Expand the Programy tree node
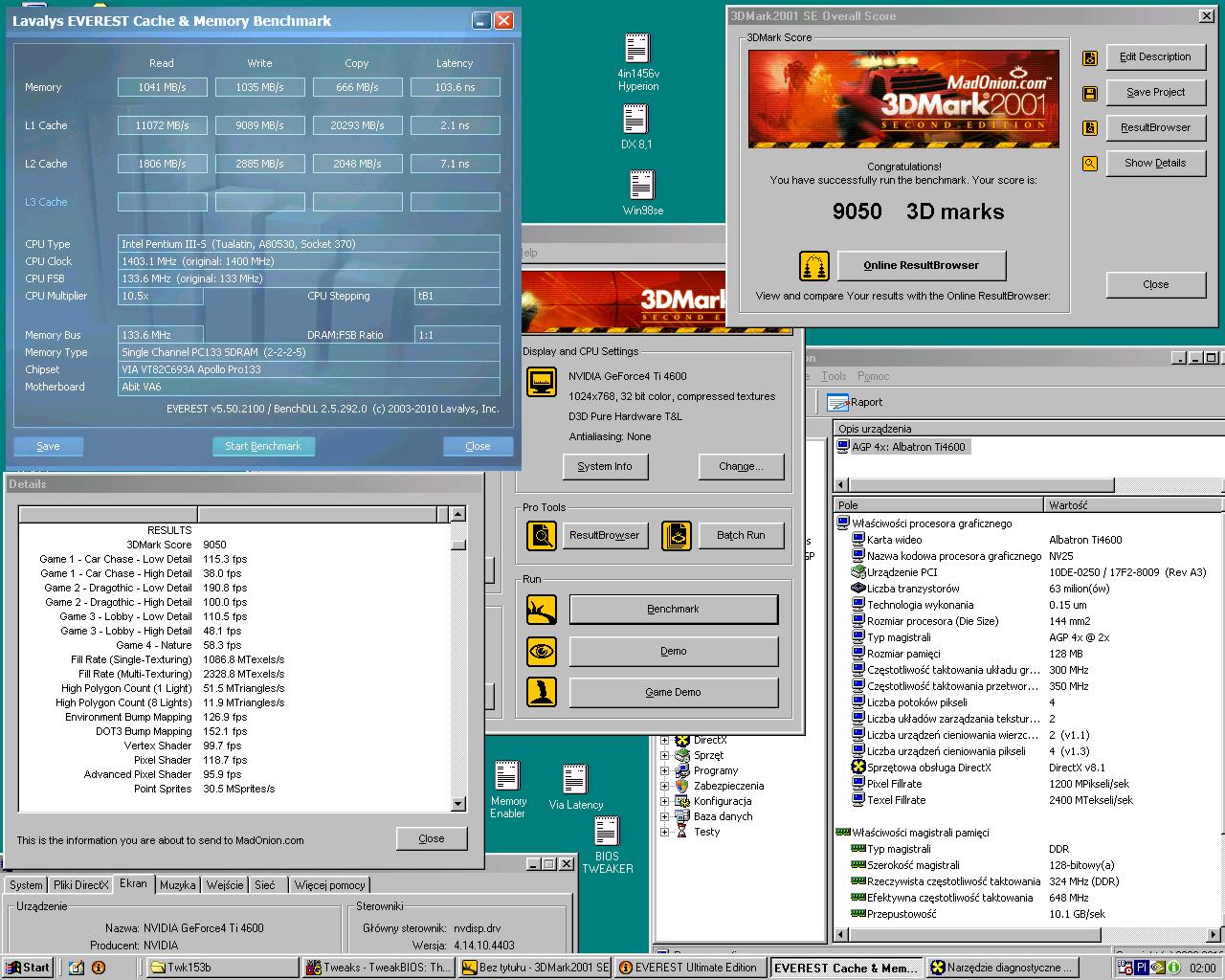The width and height of the screenshot is (1225, 980). [664, 771]
